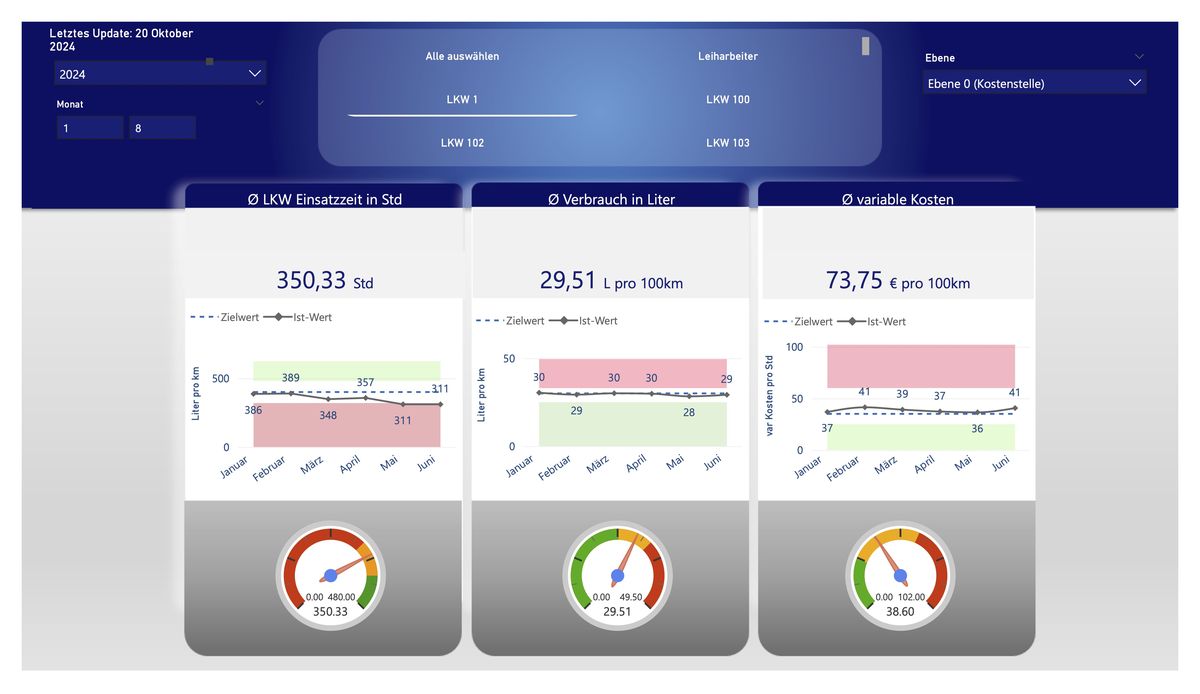
Task: Open the Ebene 0 (Kostenstelle) dropdown
Action: click(x=1034, y=83)
